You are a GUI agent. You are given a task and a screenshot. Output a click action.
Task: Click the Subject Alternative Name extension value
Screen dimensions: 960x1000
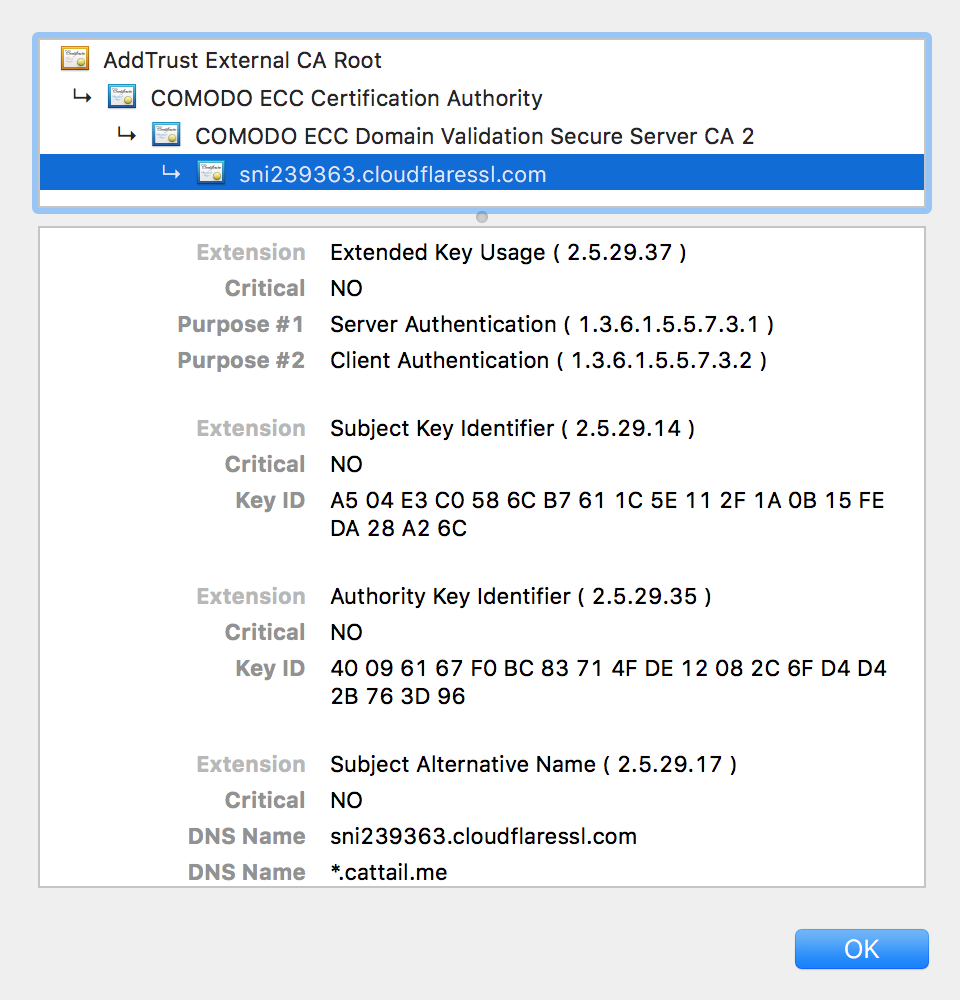(533, 764)
